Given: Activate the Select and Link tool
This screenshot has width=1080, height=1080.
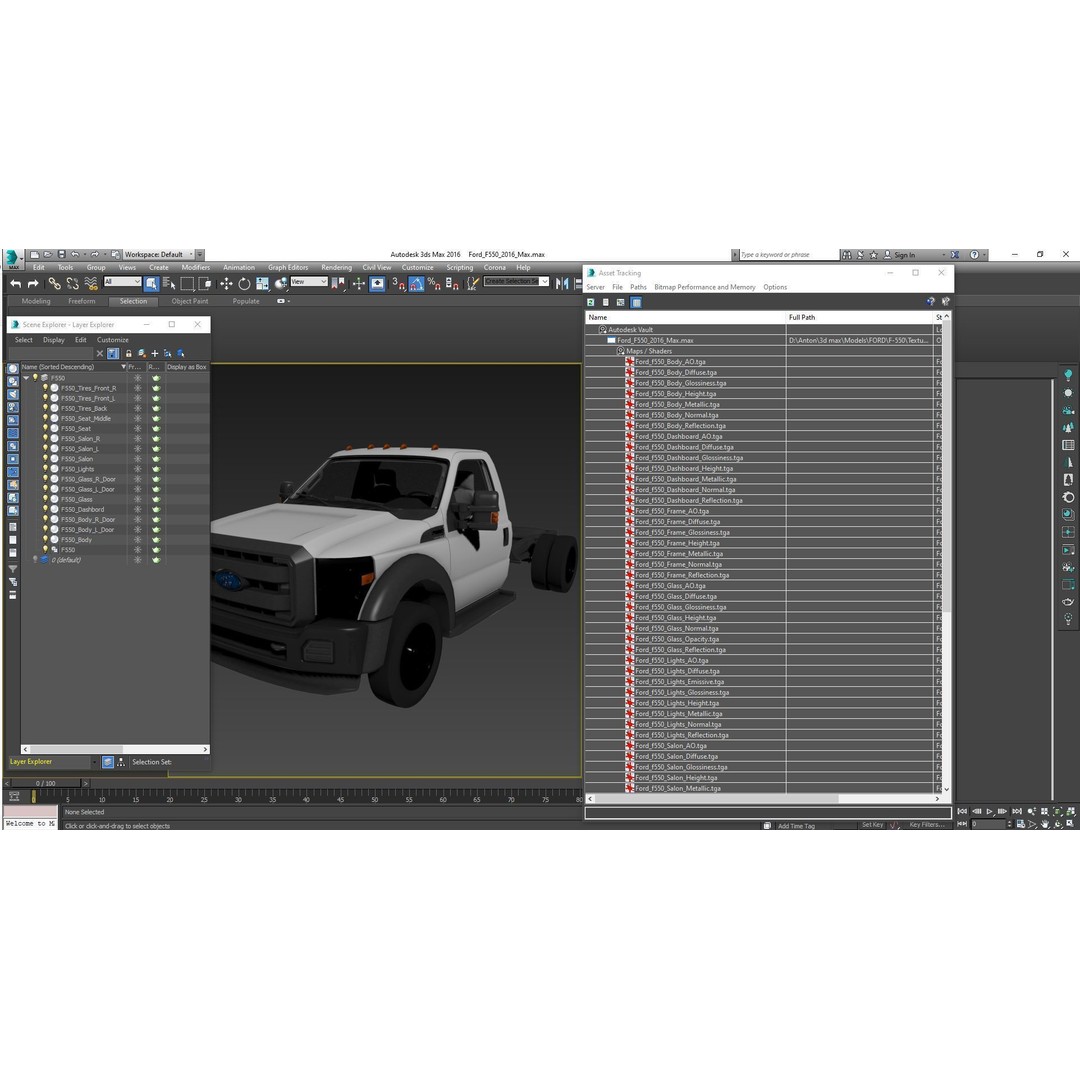Looking at the screenshot, I should (x=54, y=284).
